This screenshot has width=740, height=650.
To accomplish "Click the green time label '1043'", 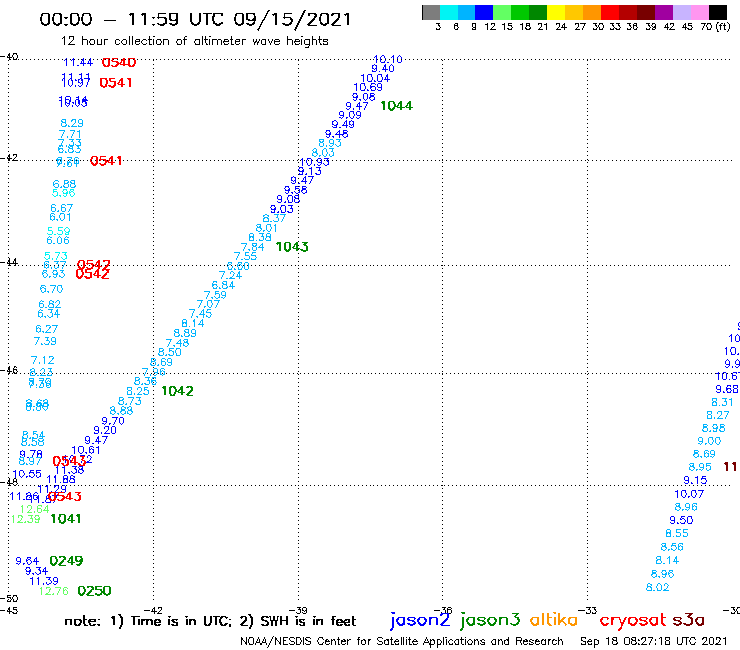I will [x=292, y=247].
